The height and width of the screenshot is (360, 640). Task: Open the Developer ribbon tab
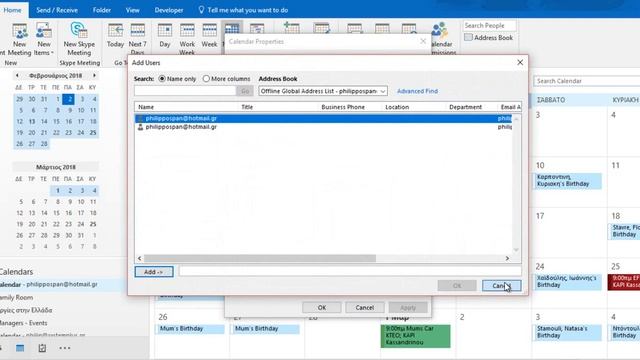point(169,10)
